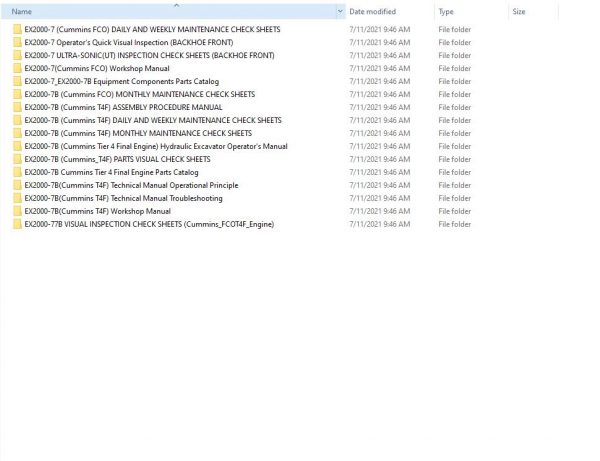
Task: Select EX2000-7B(Cummins T4F) Workshop Manual folder name
Action: click(x=98, y=212)
